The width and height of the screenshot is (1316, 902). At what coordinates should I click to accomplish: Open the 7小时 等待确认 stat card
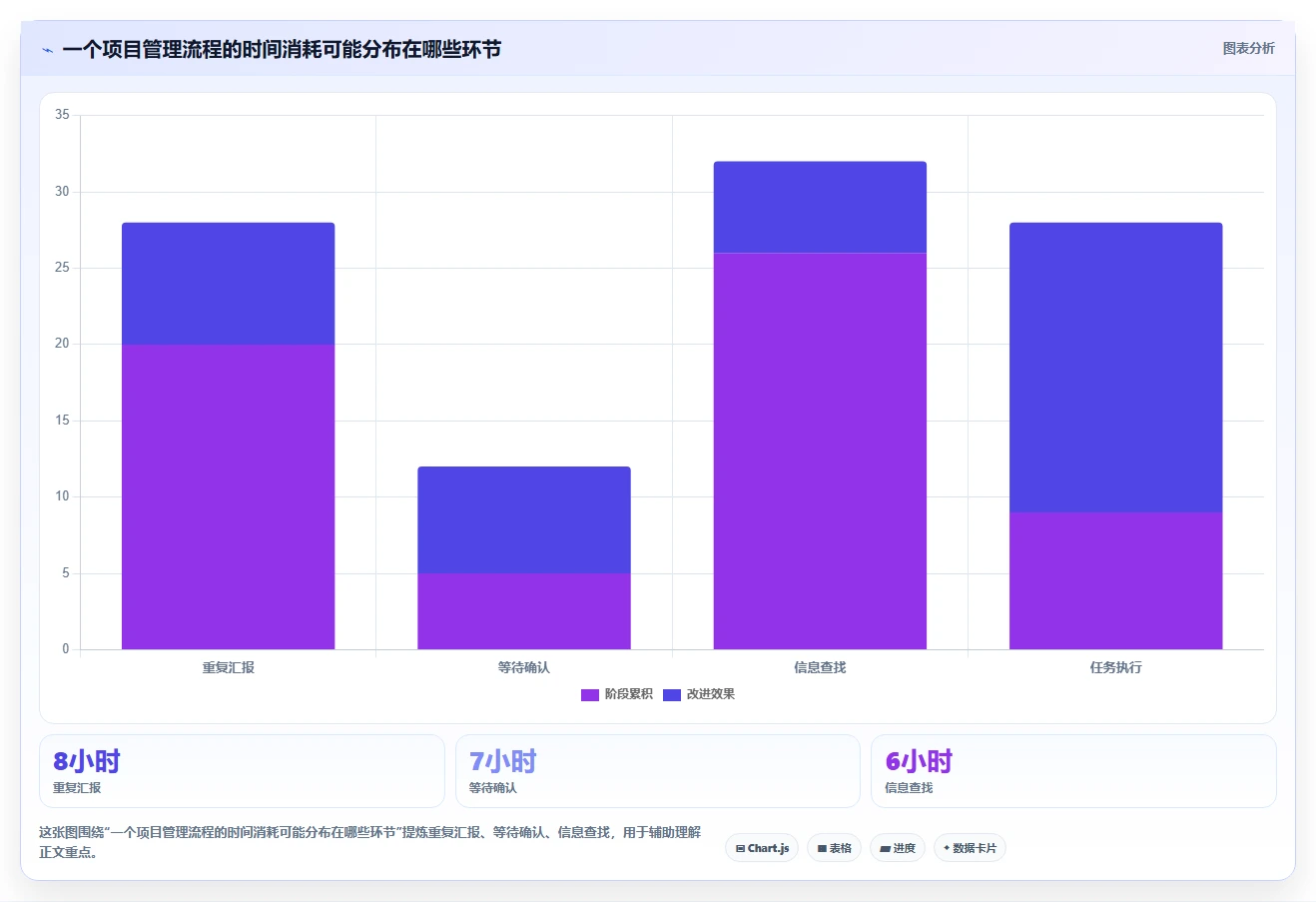pos(658,771)
